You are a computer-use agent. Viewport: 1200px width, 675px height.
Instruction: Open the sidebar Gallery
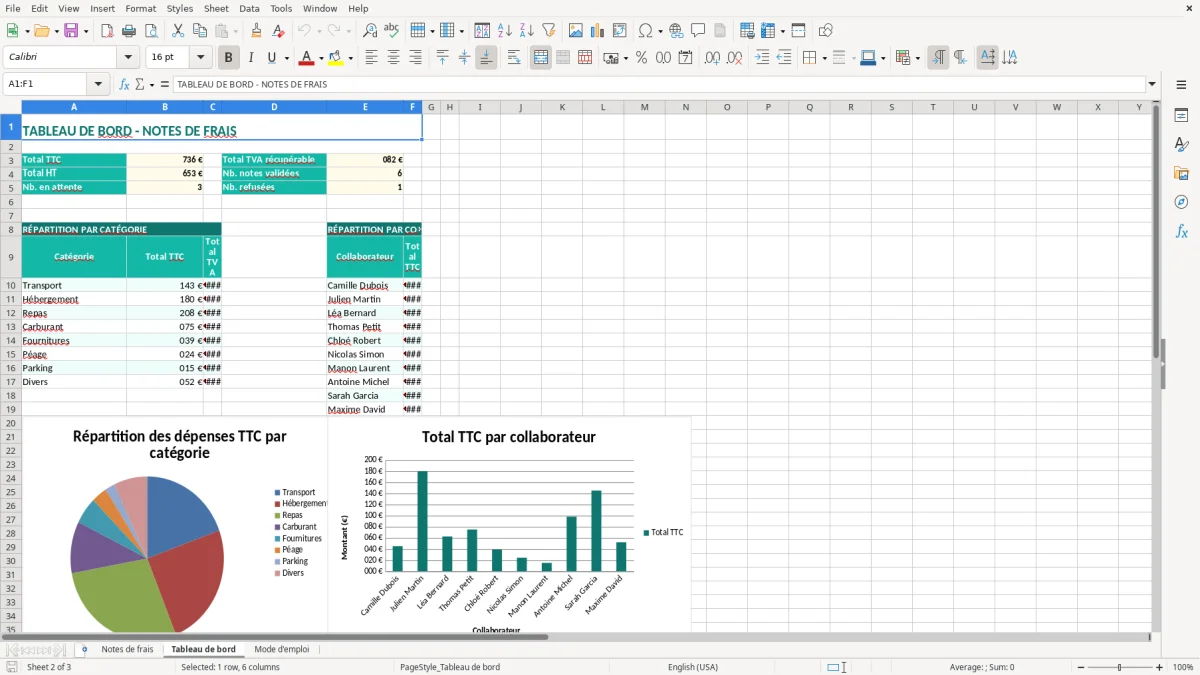[1181, 174]
